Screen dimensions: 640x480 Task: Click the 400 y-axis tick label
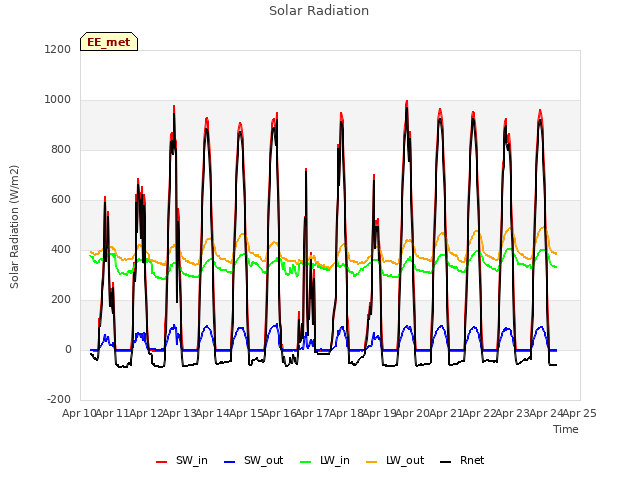(61, 249)
